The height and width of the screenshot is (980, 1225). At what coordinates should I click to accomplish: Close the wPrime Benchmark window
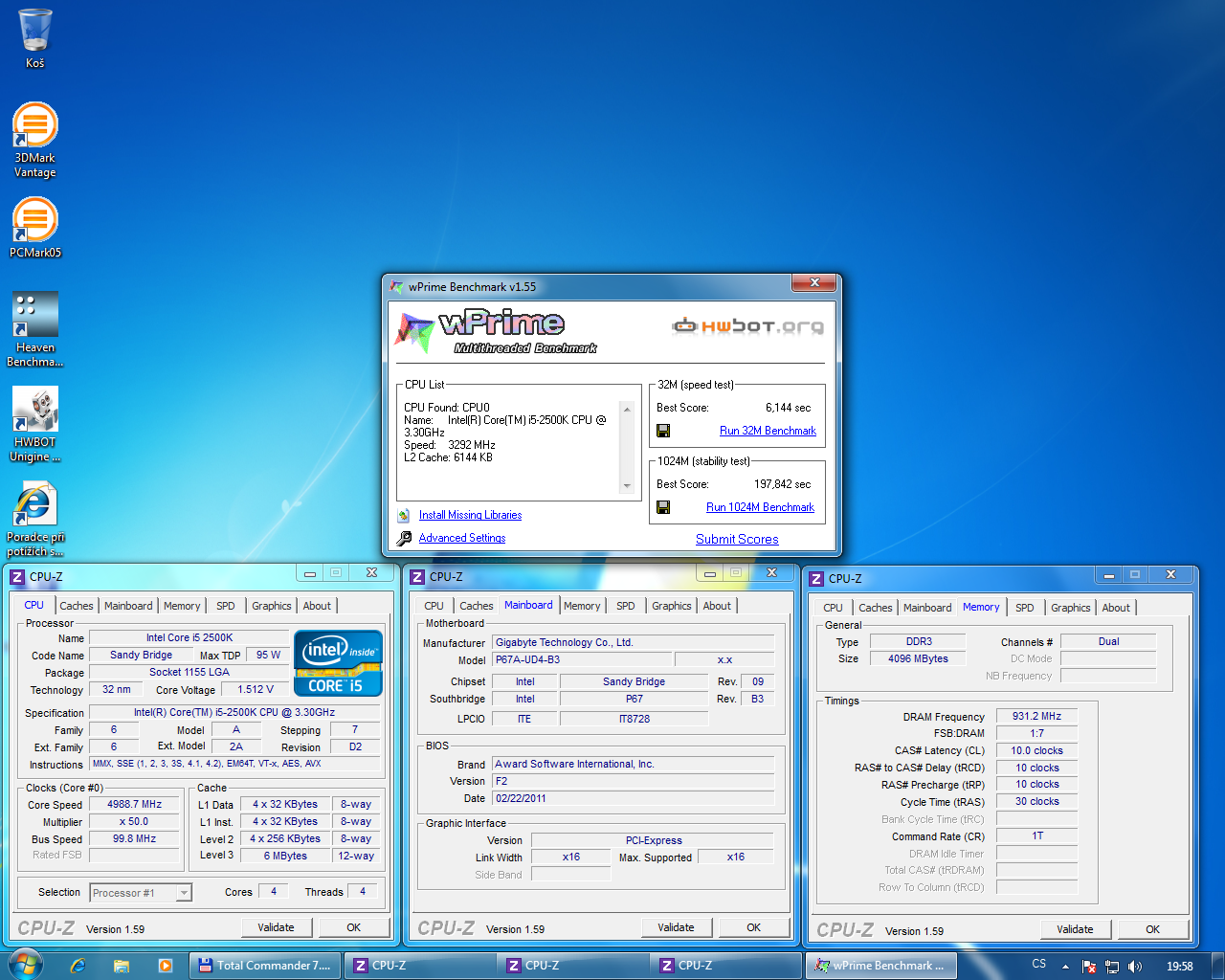pyautogui.click(x=814, y=282)
